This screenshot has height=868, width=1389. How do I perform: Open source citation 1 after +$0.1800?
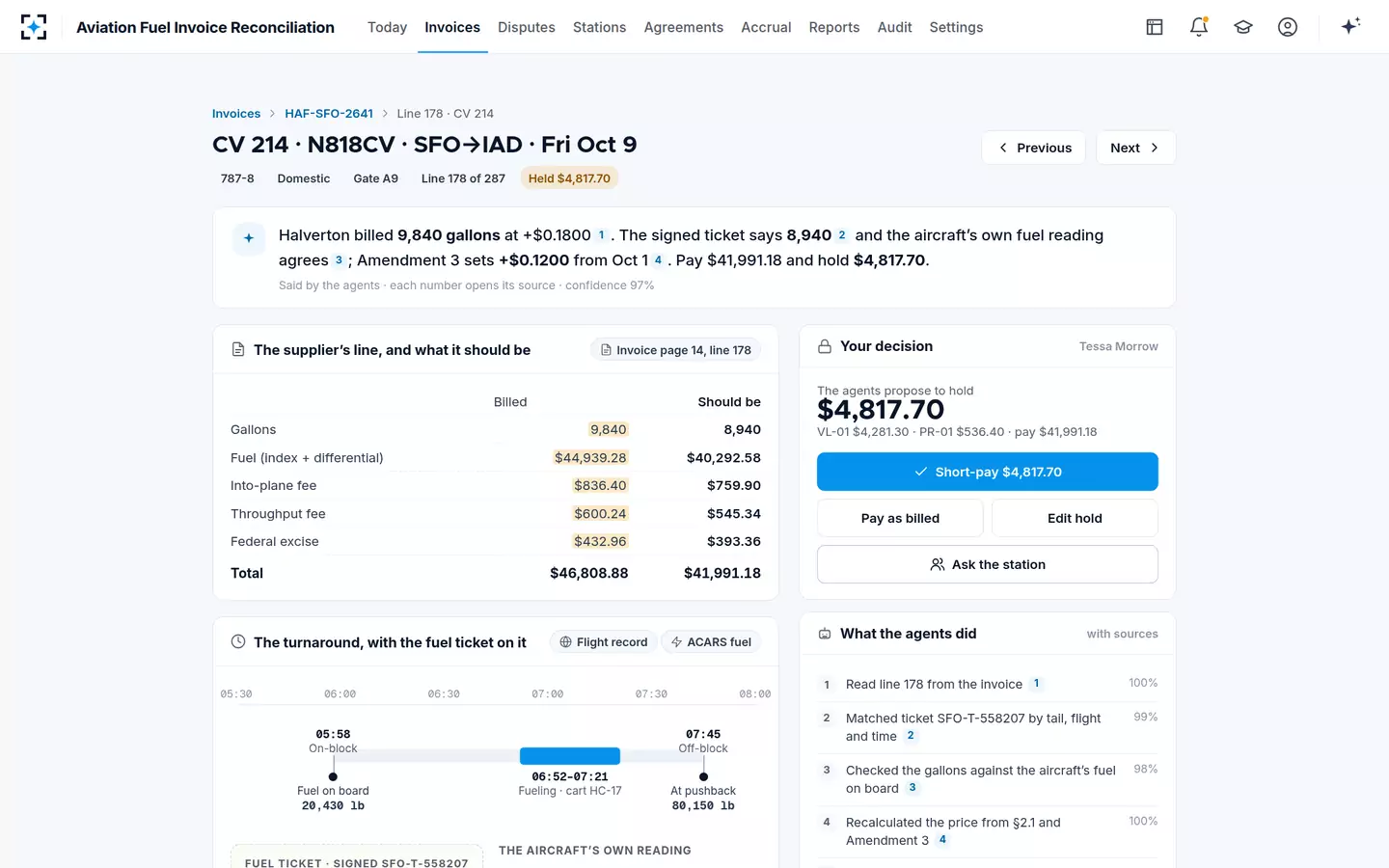pos(602,235)
